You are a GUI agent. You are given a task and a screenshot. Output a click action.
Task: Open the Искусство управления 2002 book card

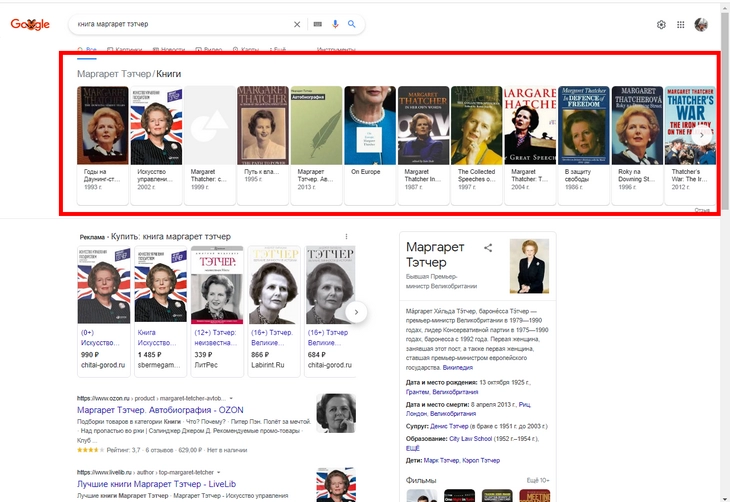tap(156, 145)
